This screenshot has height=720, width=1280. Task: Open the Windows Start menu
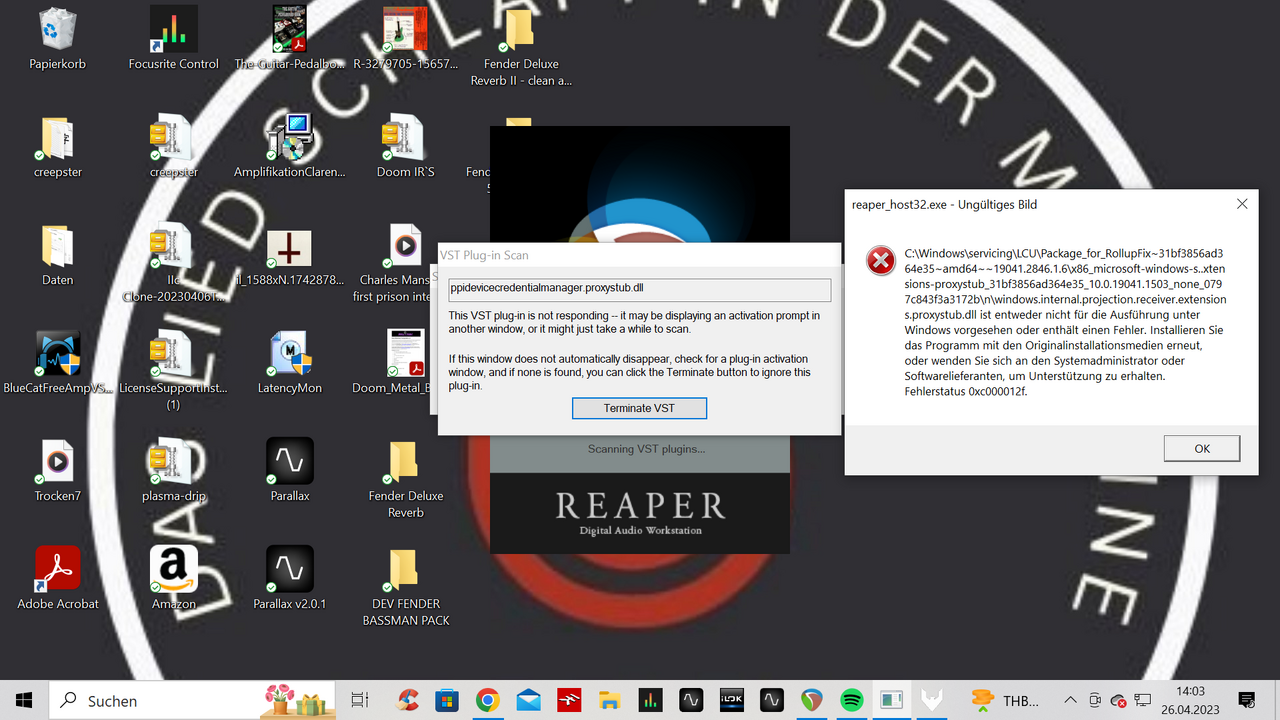(24, 700)
